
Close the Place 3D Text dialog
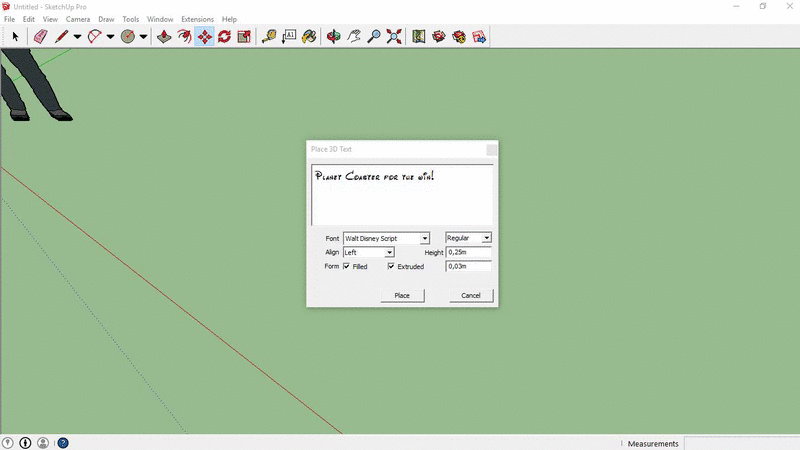click(x=491, y=149)
